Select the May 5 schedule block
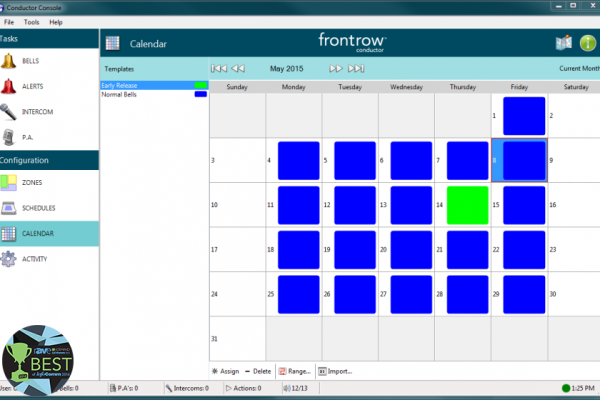The height and width of the screenshot is (400, 600). point(355,161)
